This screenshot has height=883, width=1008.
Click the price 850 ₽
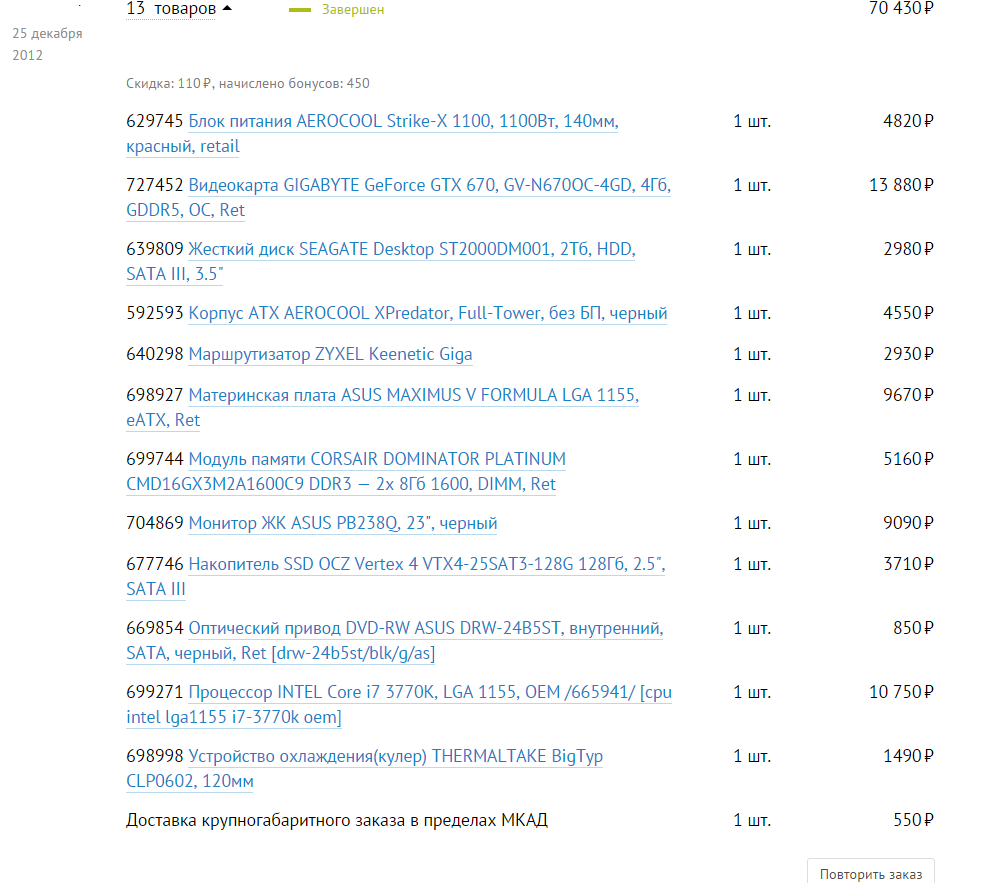913,629
